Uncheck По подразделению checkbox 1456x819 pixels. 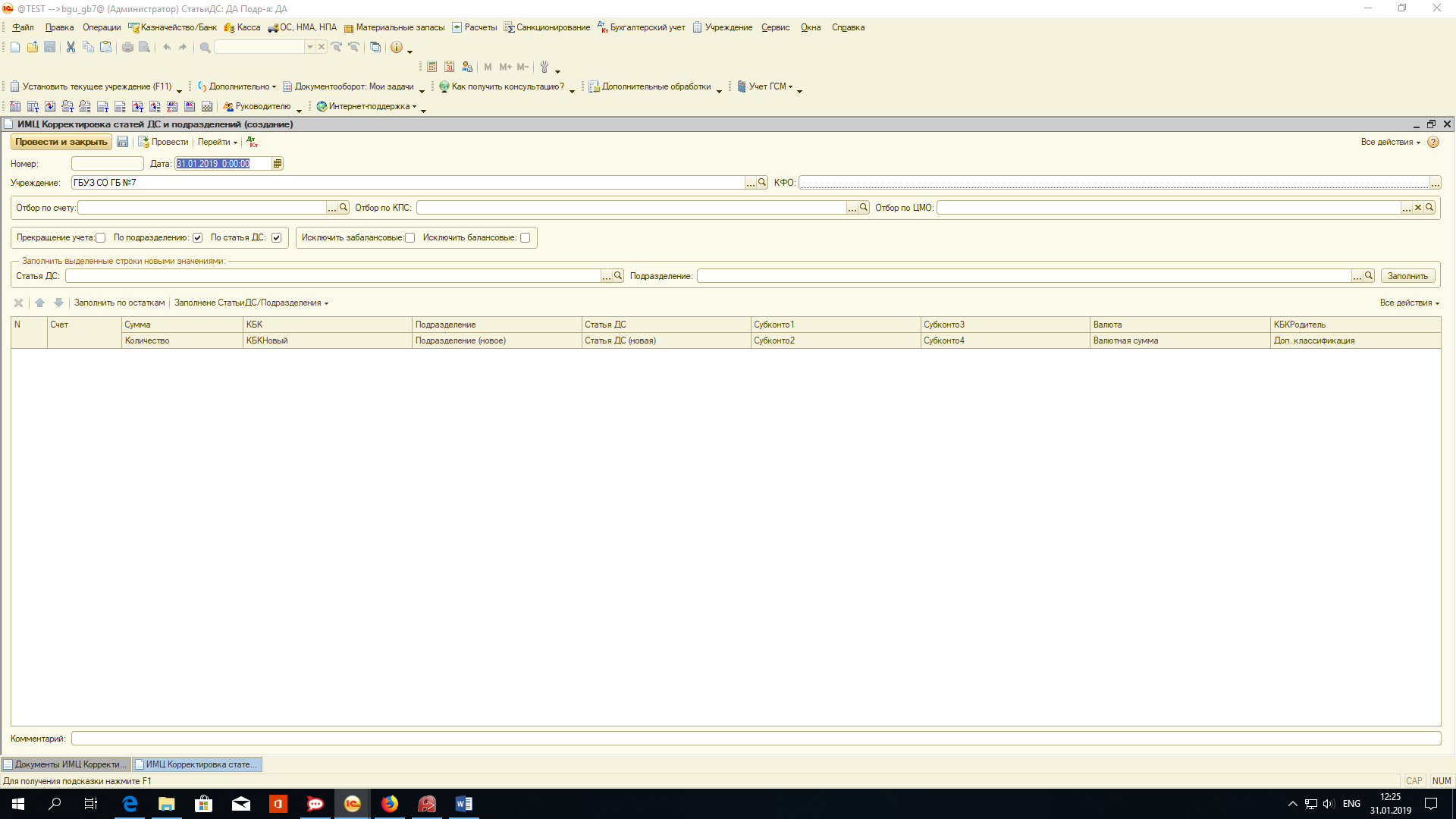(x=197, y=238)
